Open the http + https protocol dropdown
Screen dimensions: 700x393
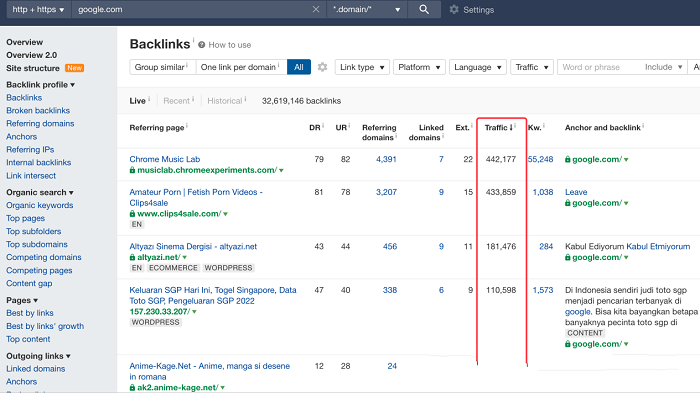(x=38, y=9)
